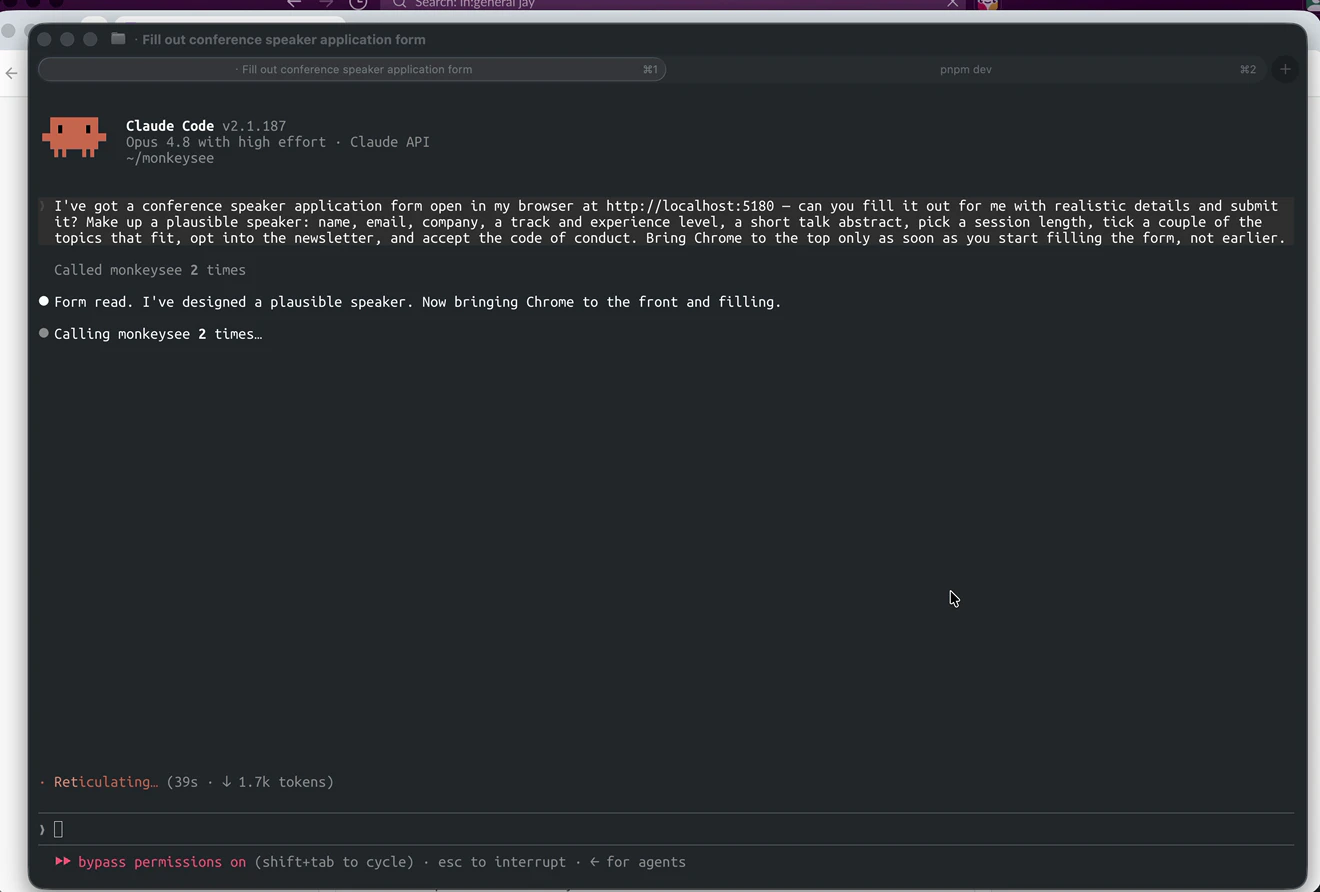This screenshot has height=892, width=1320.
Task: Click the "Called monkeysee 2 times" line
Action: click(150, 270)
